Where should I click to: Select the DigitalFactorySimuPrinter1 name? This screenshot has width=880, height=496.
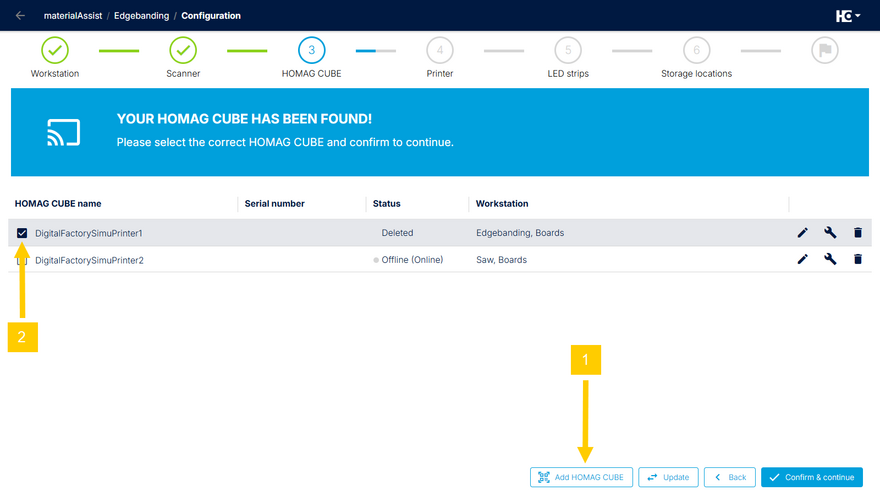[x=89, y=233]
